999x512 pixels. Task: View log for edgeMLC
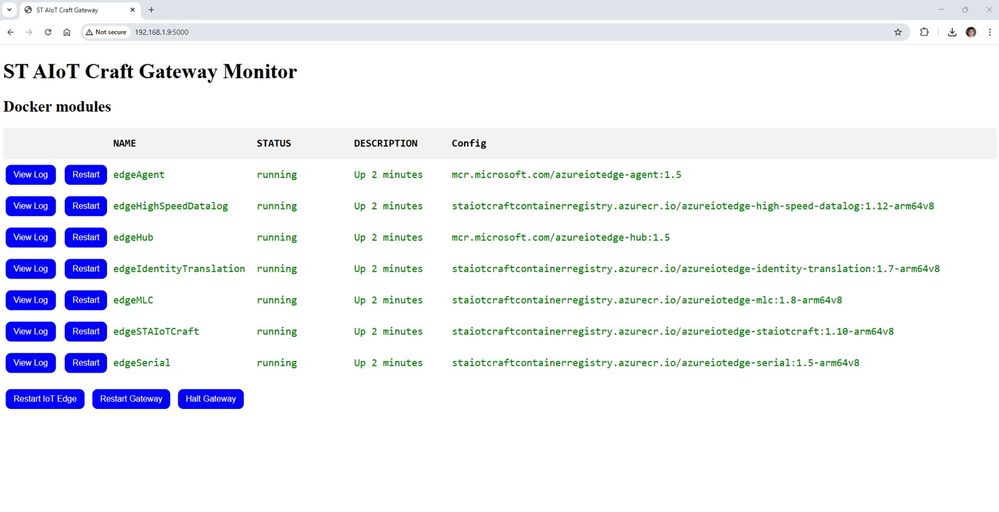[31, 299]
